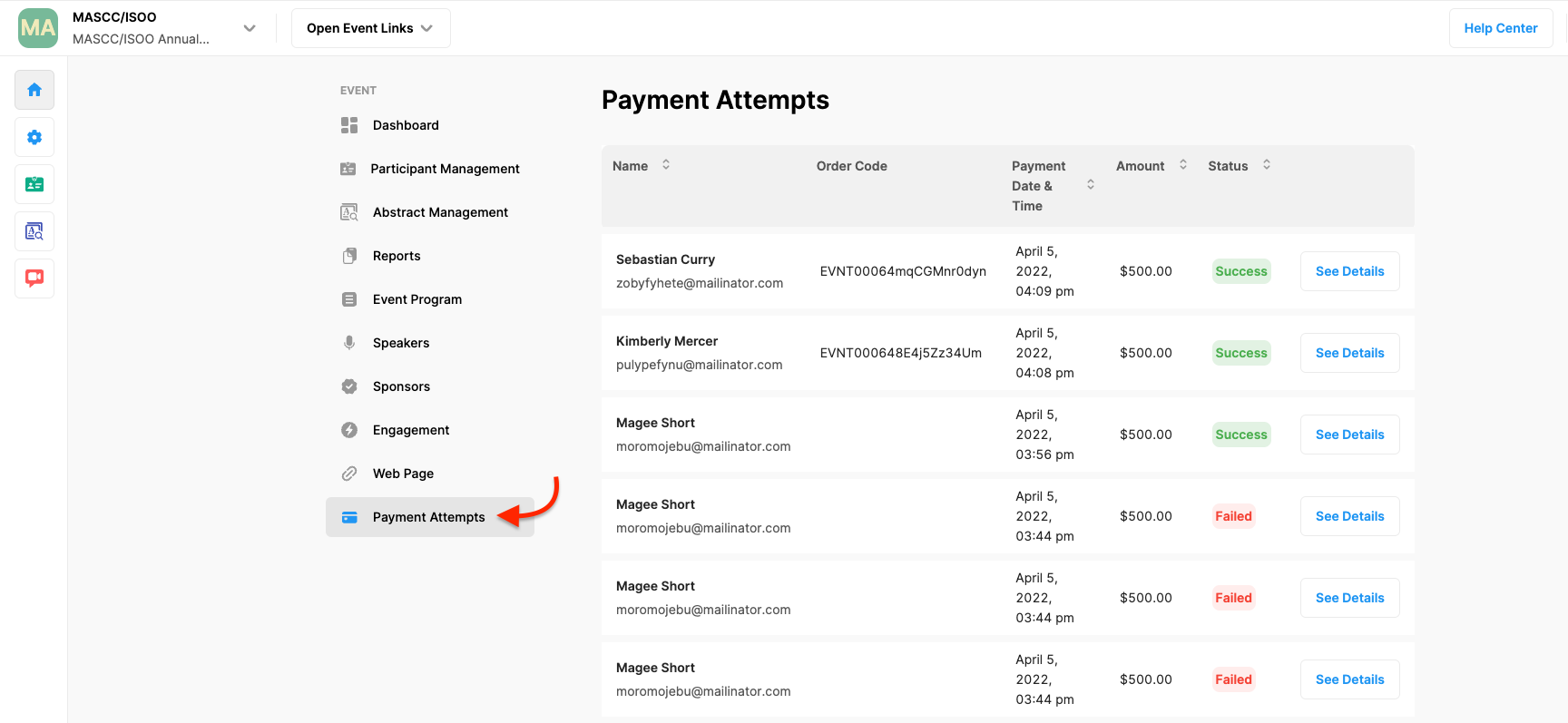Screen dimensions: 1568x723
Task: Open Abstract Management section
Action: tap(439, 212)
